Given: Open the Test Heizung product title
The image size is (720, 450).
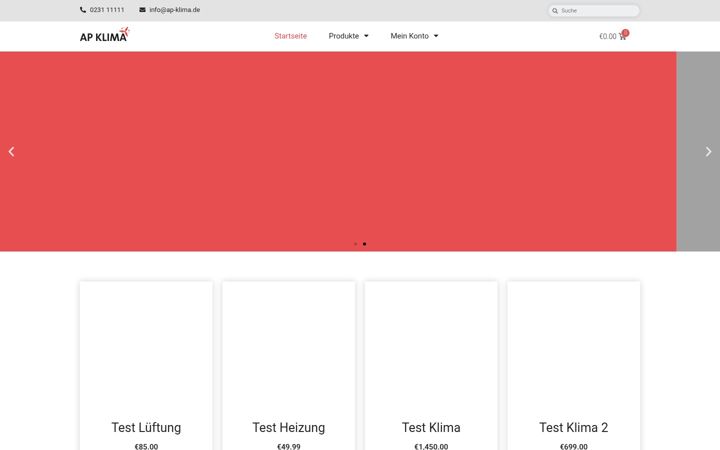Looking at the screenshot, I should (289, 428).
